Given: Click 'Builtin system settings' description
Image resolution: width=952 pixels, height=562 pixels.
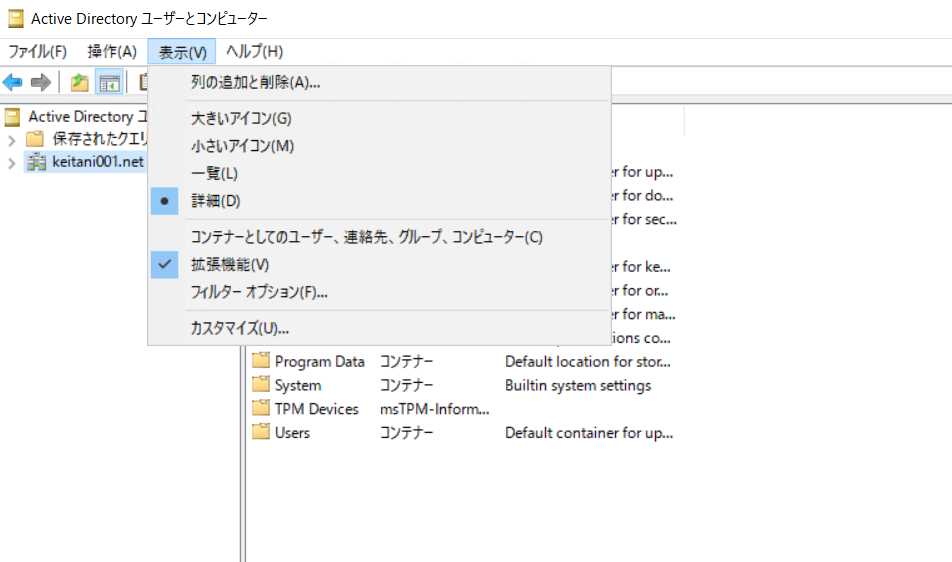Looking at the screenshot, I should click(x=578, y=385).
